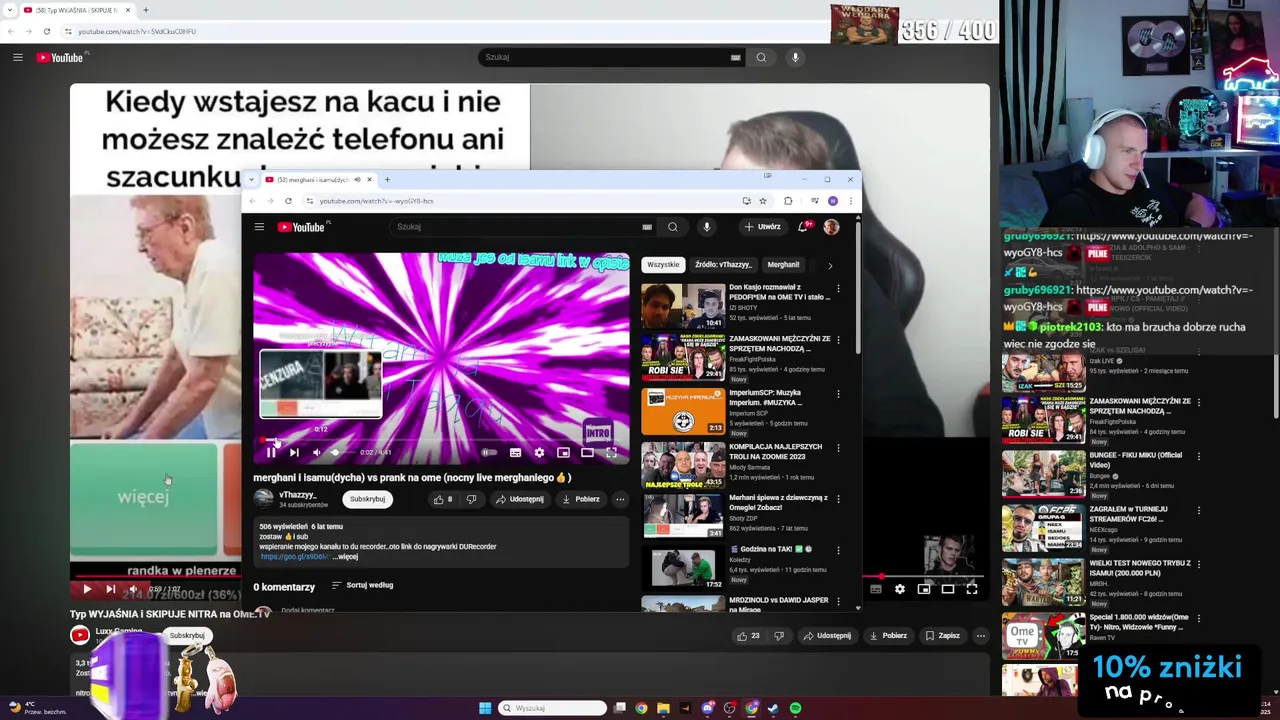This screenshot has width=1280, height=720.
Task: Open Don Kasjo video thumbnail
Action: 683,306
